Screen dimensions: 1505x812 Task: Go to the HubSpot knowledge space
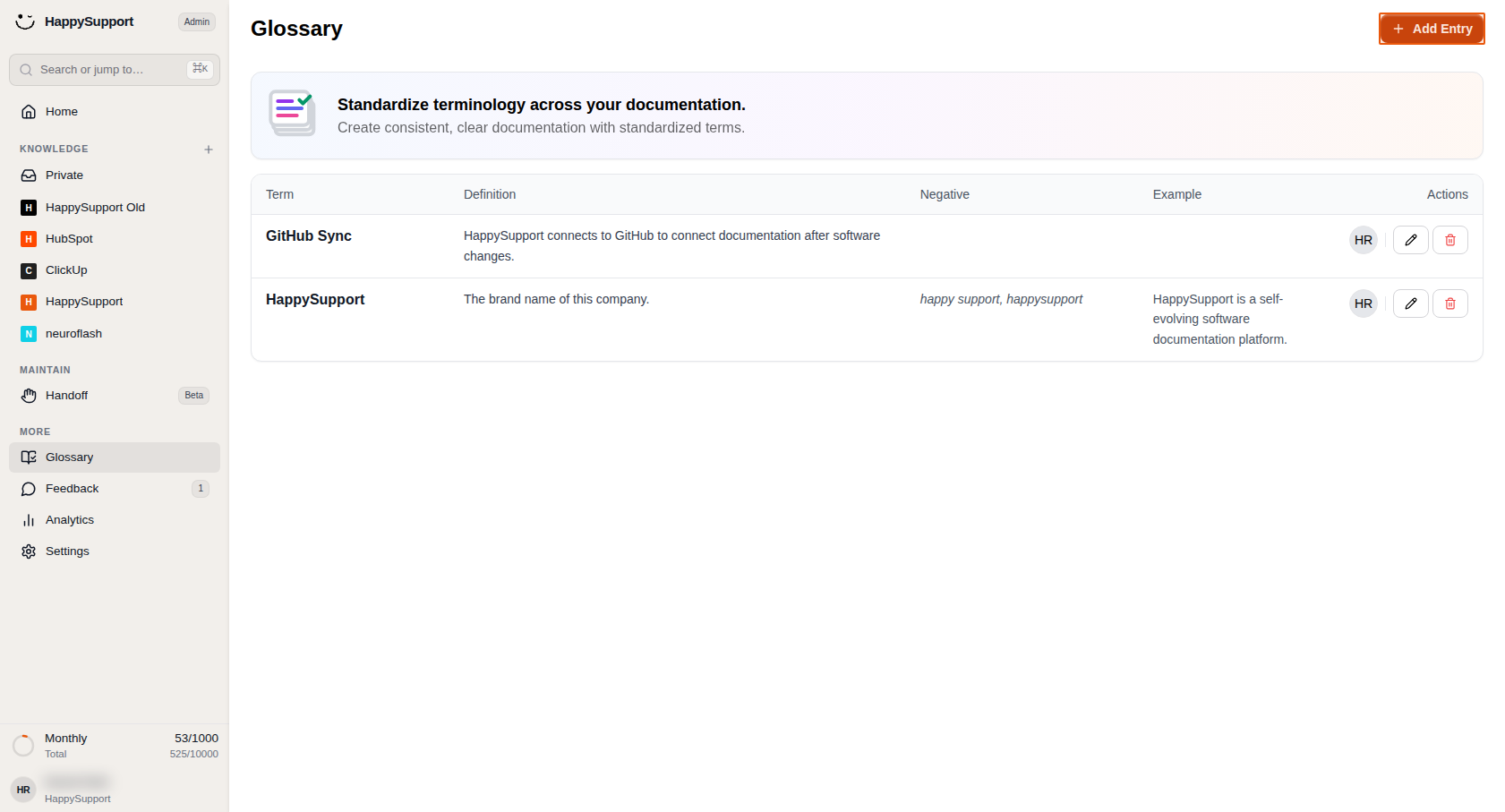115,239
